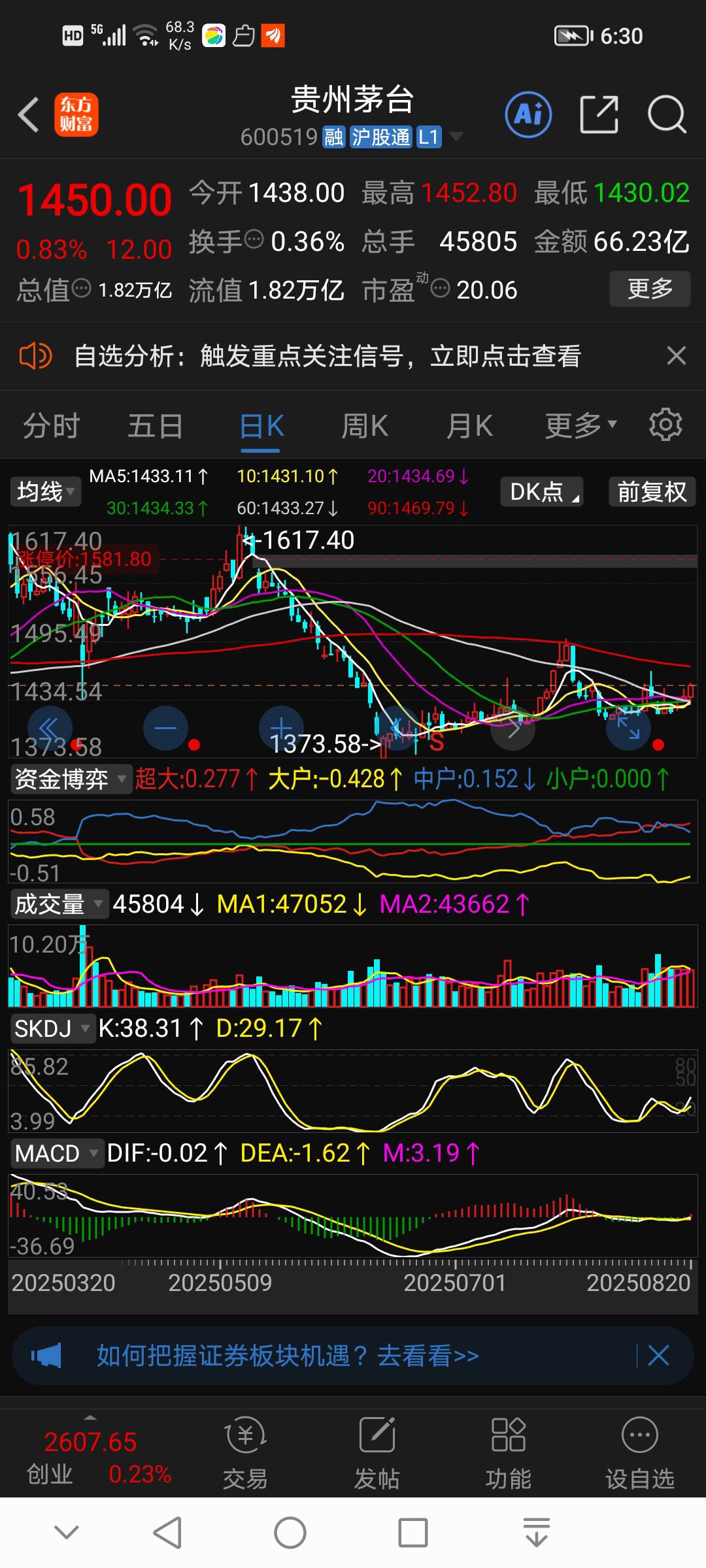Tap the navigation bar hide chevron
The height and width of the screenshot is (1568, 706).
coord(67,1532)
